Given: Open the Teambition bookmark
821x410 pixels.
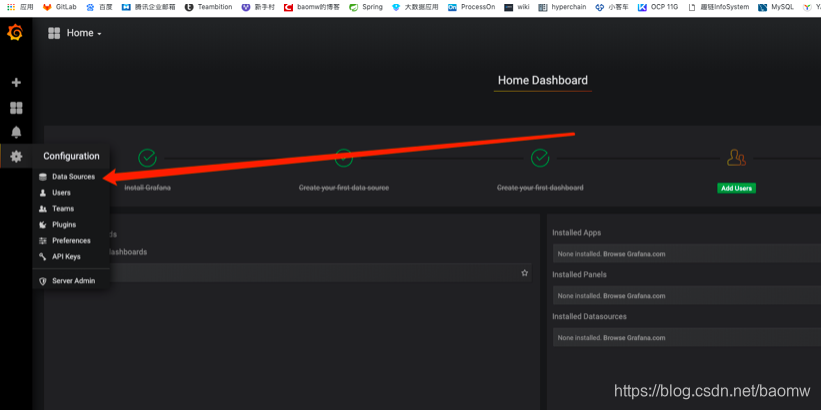Looking at the screenshot, I should pos(208,7).
